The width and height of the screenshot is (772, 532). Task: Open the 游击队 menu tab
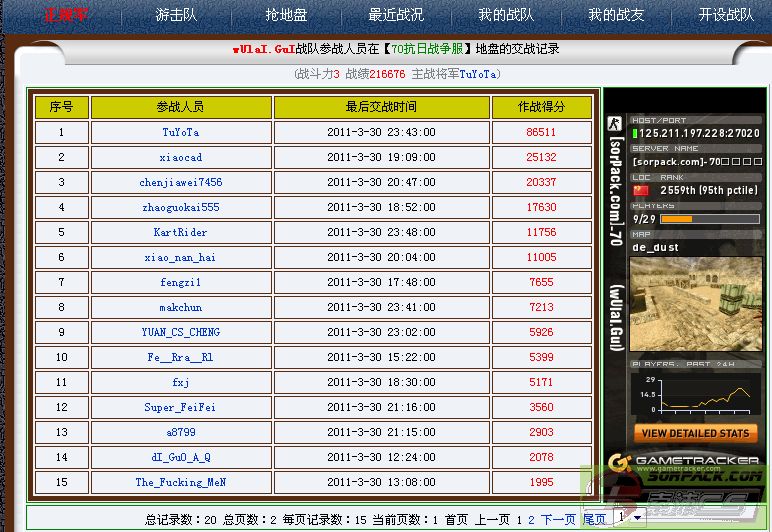coord(175,15)
